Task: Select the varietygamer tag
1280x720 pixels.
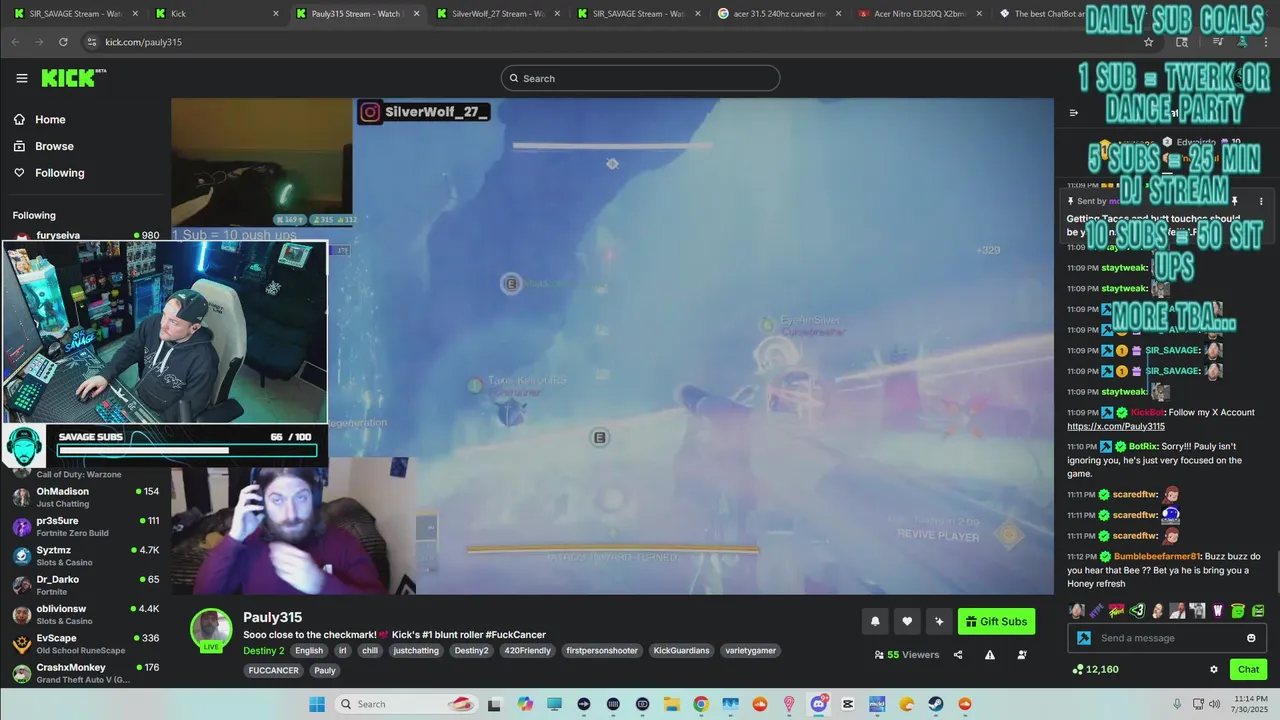Action: pyautogui.click(x=750, y=650)
